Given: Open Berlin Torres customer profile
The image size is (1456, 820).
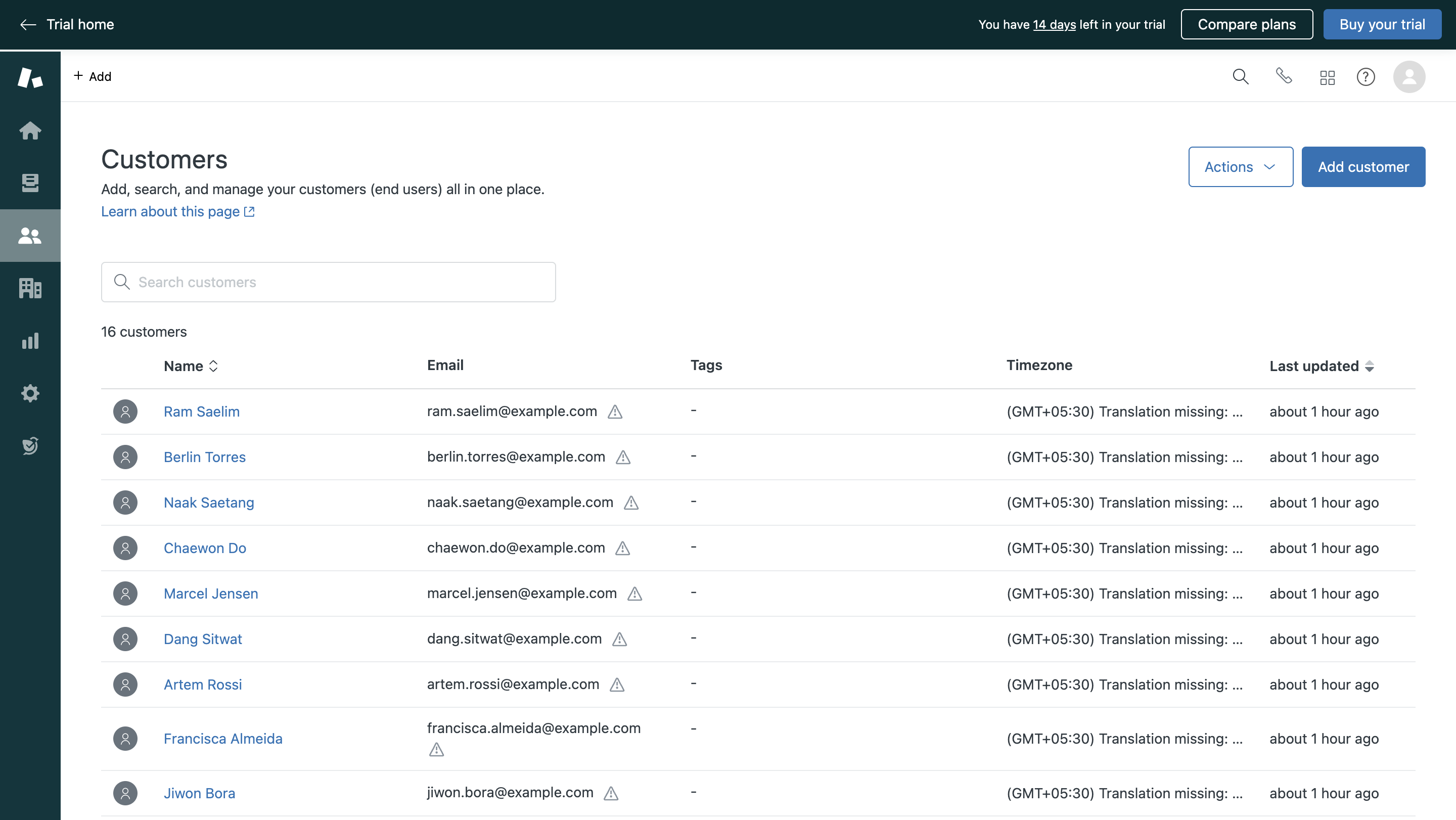Looking at the screenshot, I should (205, 457).
